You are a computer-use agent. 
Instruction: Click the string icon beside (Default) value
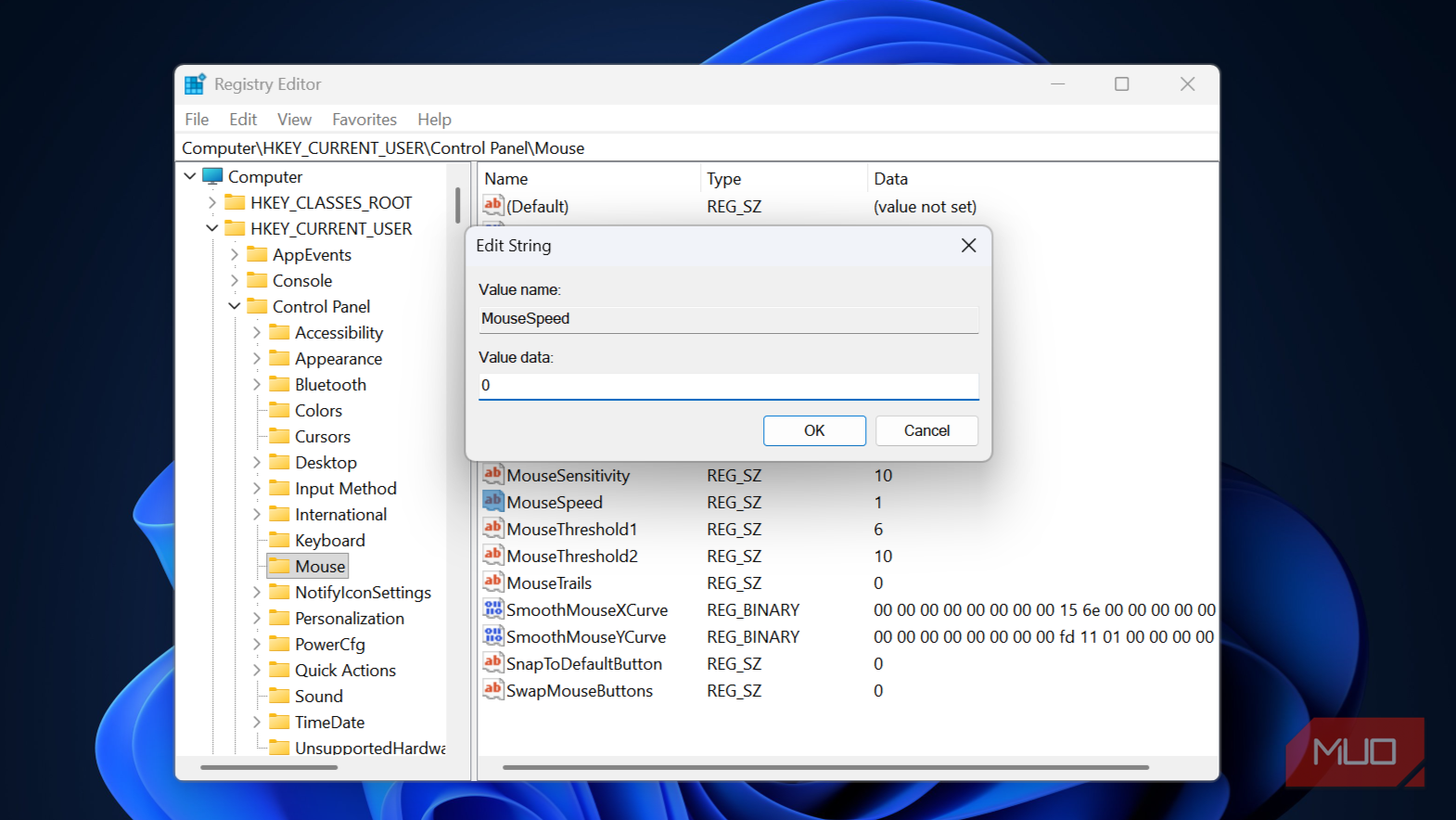click(x=493, y=205)
